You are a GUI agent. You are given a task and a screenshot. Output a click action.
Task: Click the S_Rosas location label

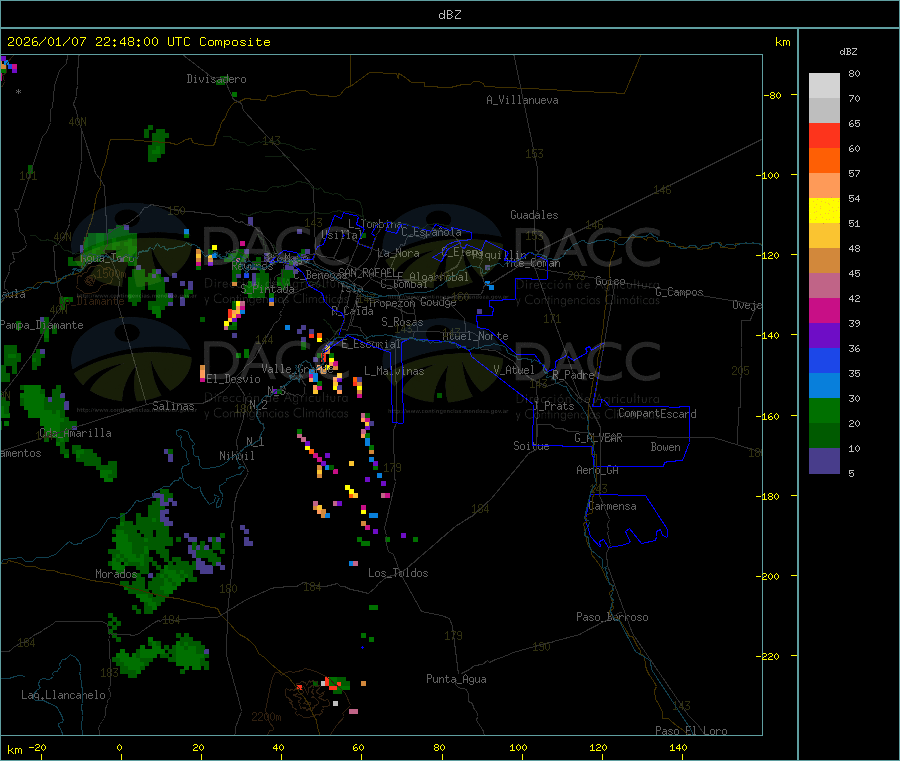coord(402,322)
